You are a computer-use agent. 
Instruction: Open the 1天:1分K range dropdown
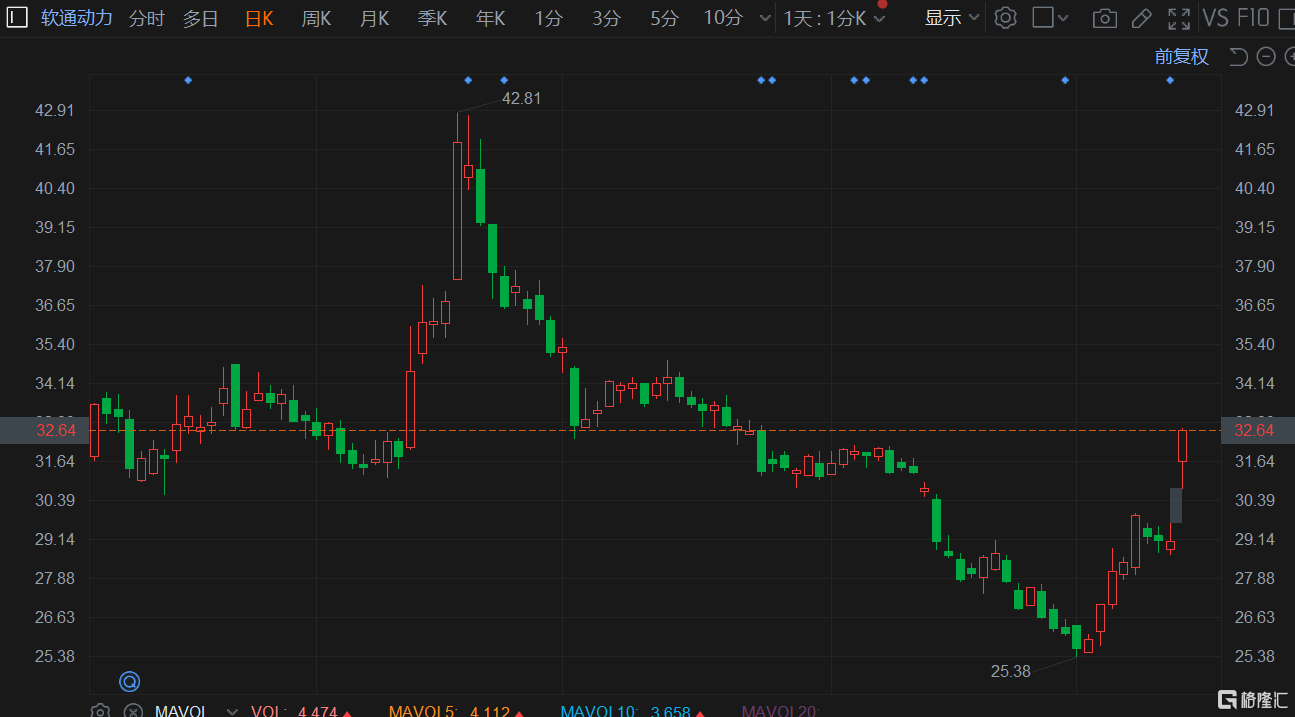[x=834, y=18]
